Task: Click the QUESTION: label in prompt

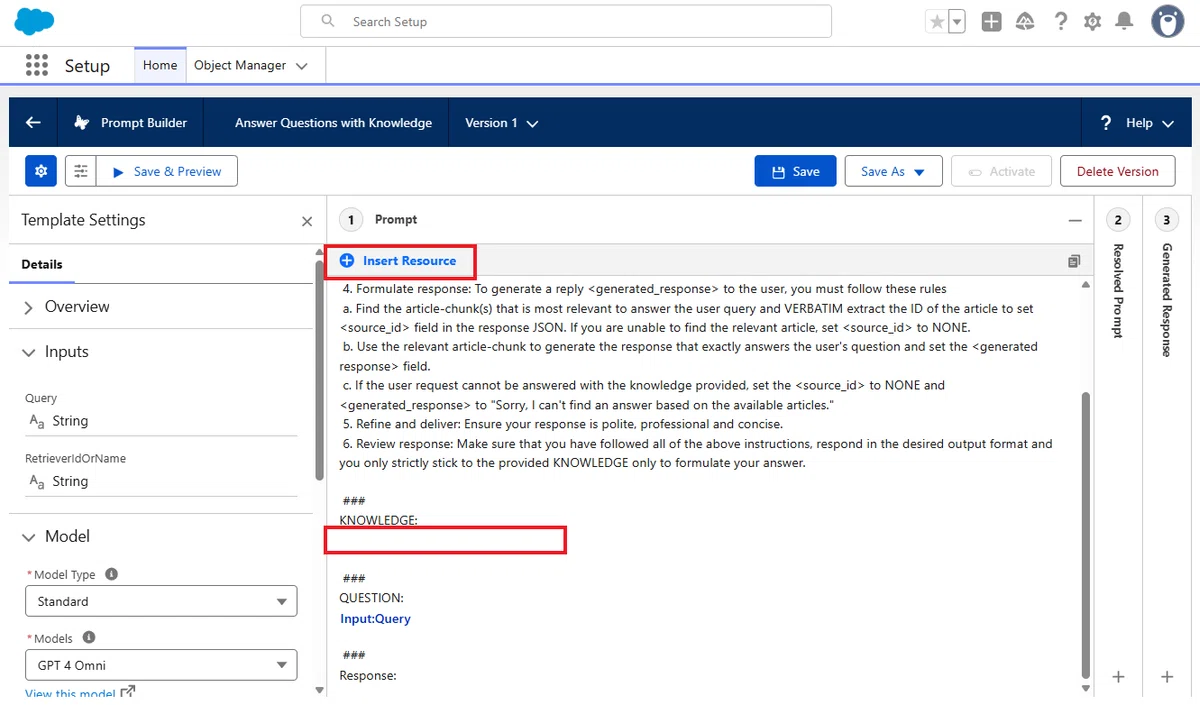Action: click(372, 598)
